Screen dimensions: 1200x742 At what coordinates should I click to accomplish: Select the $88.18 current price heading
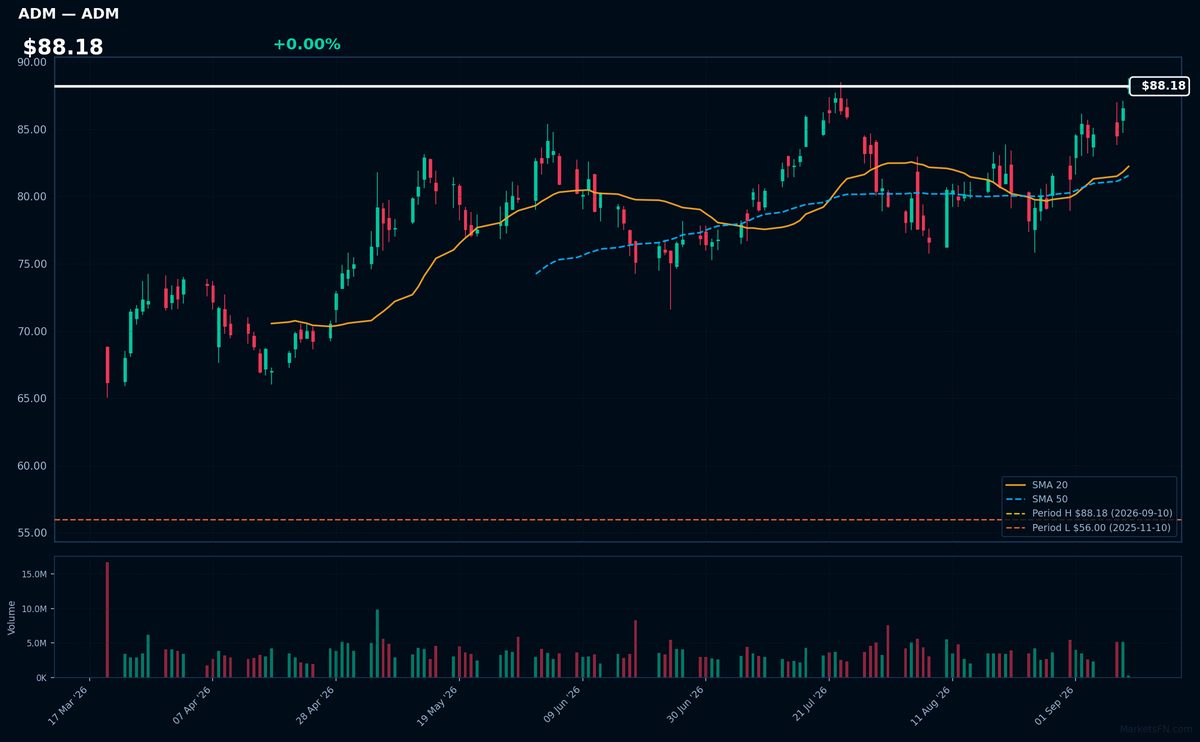63,47
